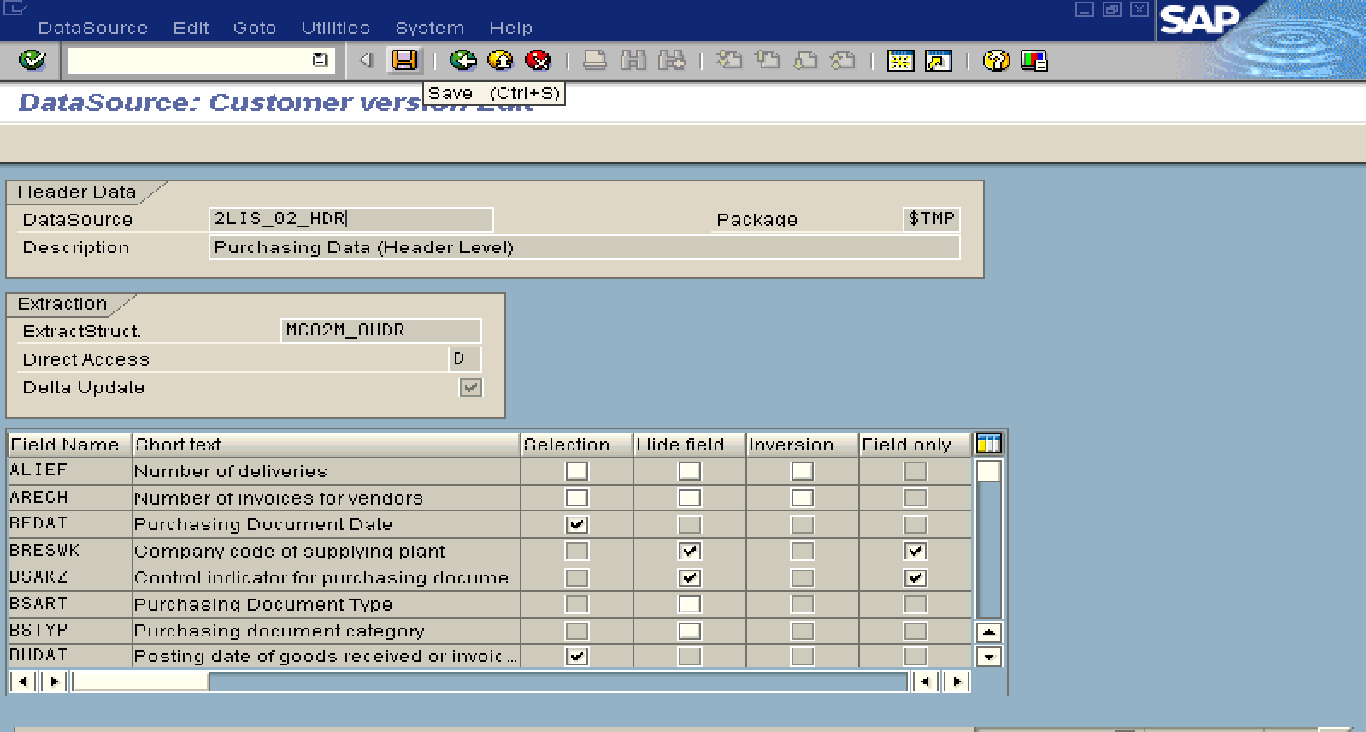The image size is (1366, 732).
Task: Open the Utilities menu
Action: 336,28
